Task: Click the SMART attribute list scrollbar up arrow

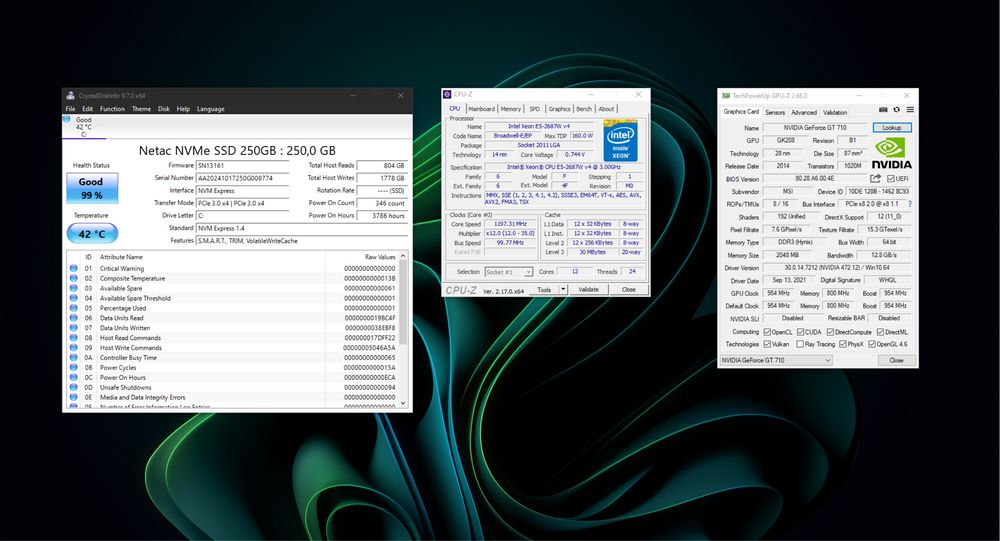Action: point(402,256)
